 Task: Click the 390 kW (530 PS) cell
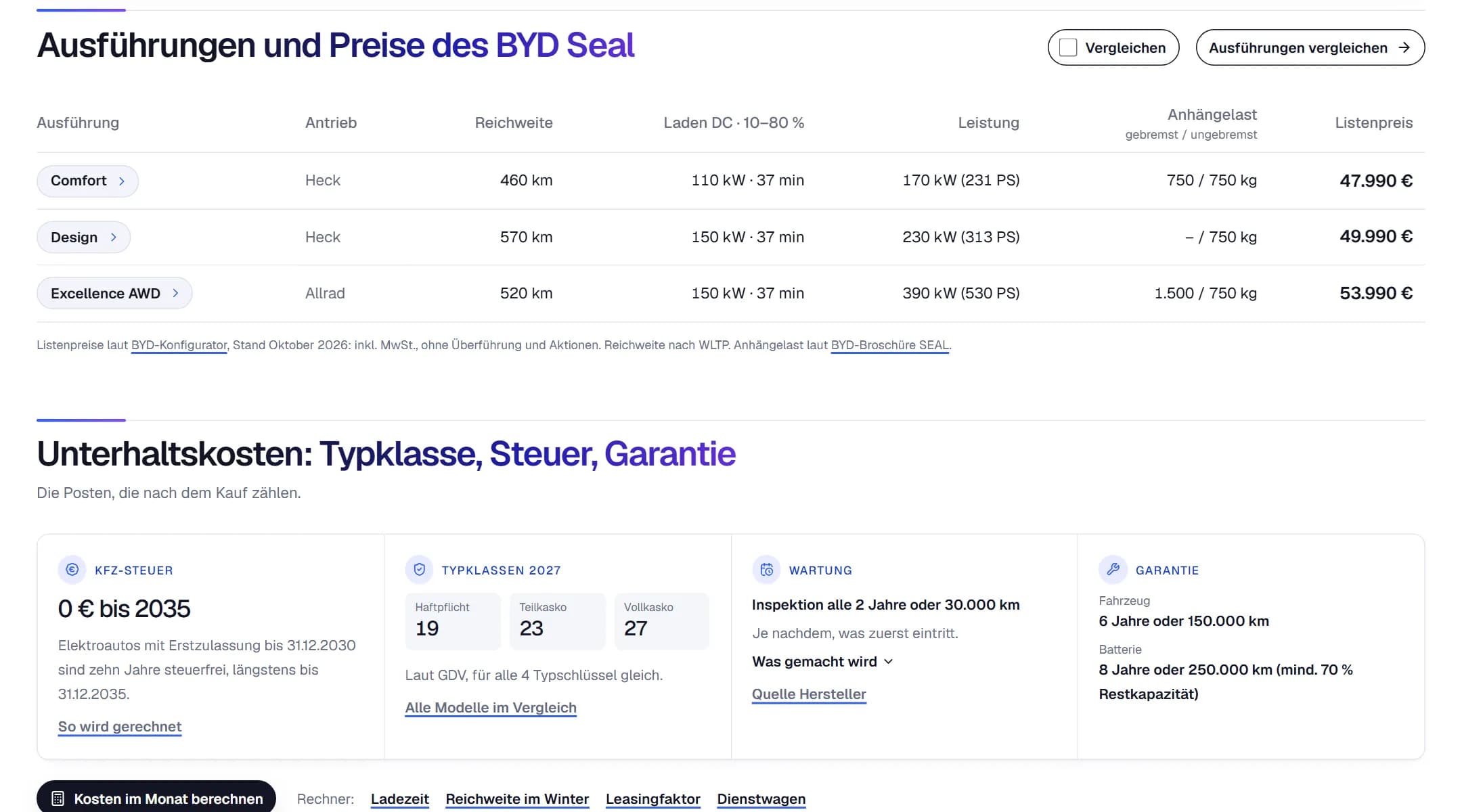[961, 294]
